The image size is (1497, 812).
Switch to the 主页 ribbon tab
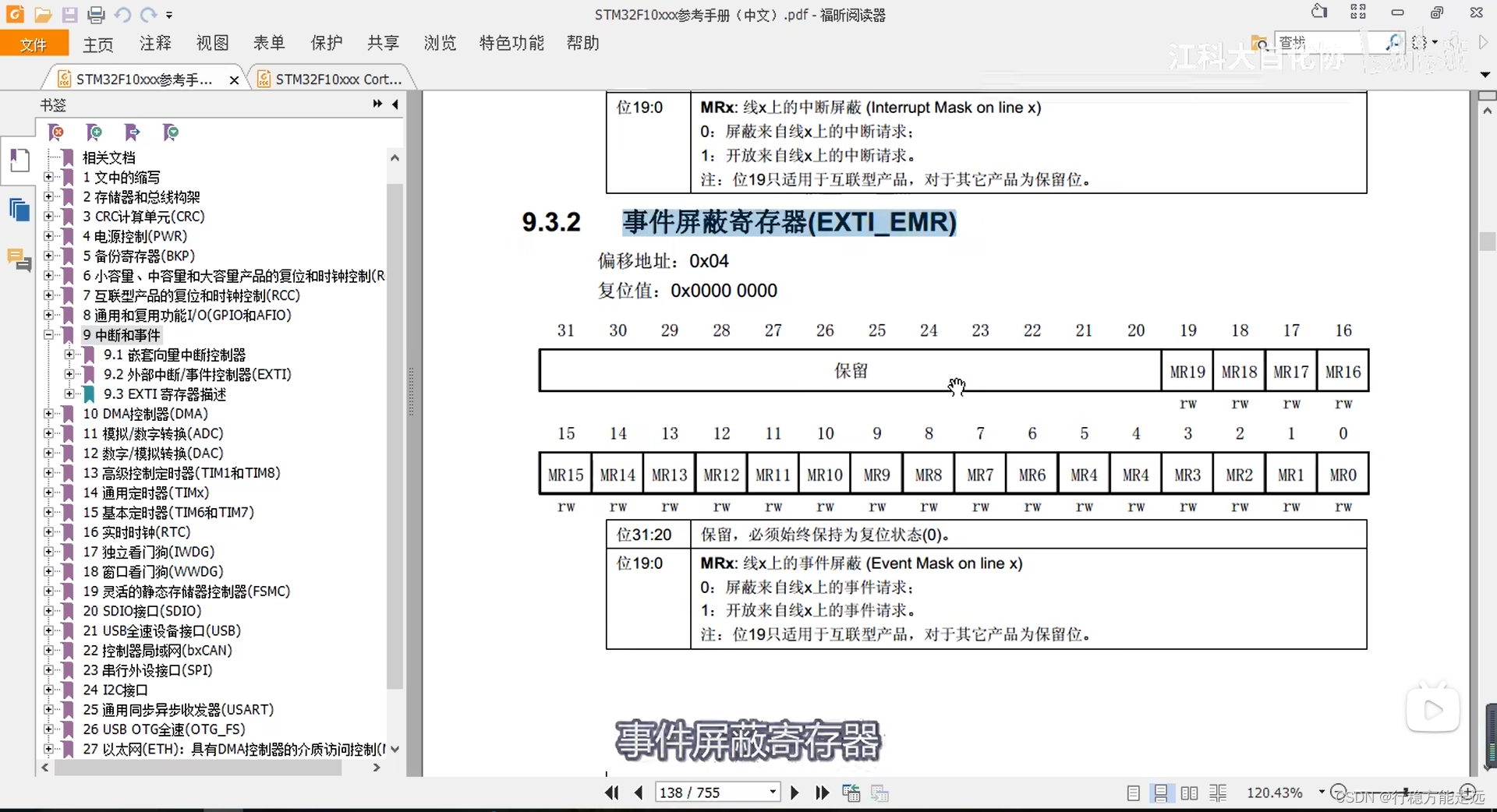98,44
